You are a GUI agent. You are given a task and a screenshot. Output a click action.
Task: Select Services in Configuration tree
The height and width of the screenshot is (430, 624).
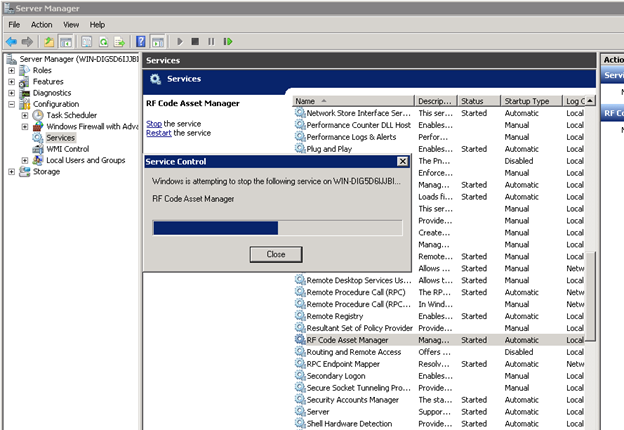click(60, 138)
